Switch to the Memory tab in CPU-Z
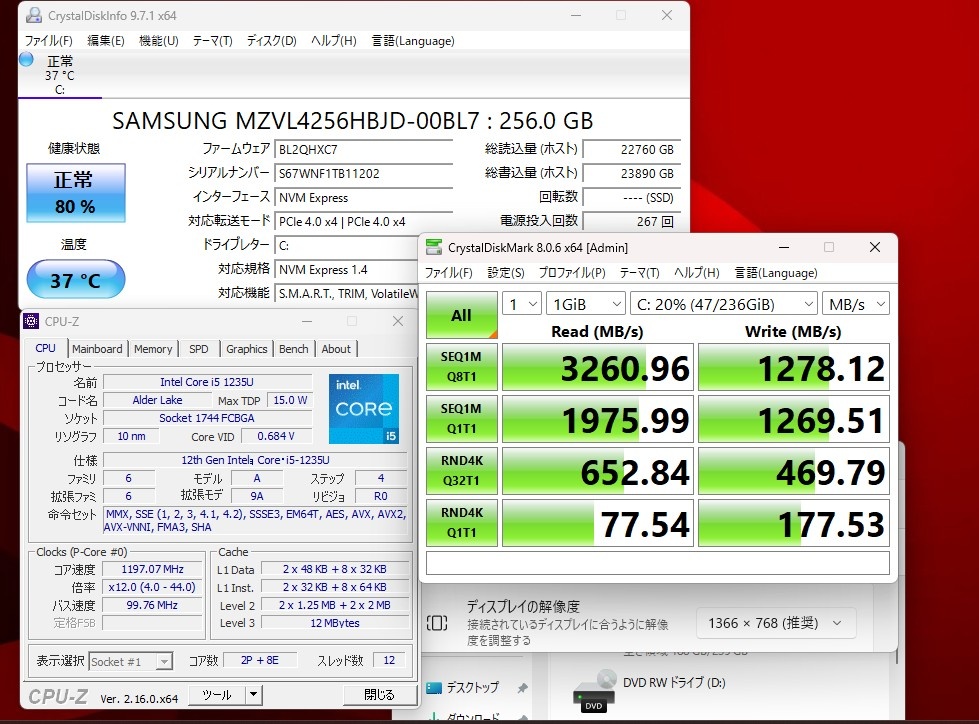 [x=153, y=349]
